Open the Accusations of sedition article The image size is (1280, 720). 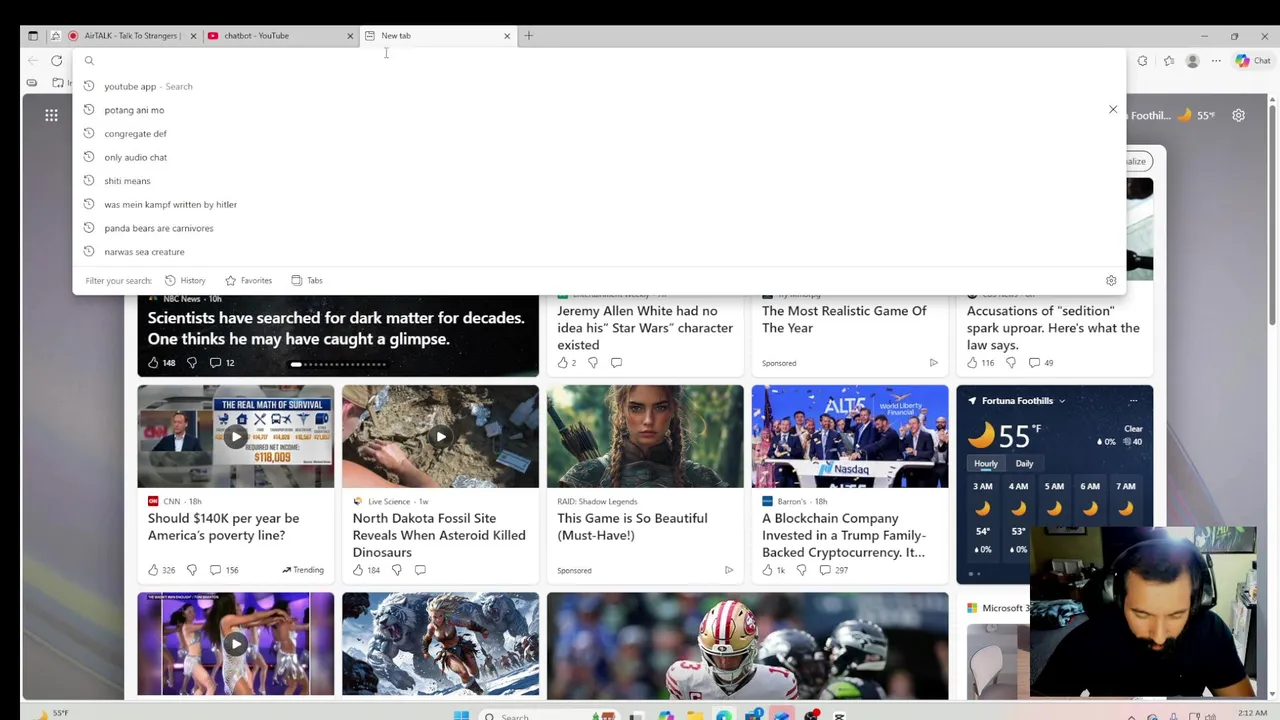pyautogui.click(x=1053, y=328)
